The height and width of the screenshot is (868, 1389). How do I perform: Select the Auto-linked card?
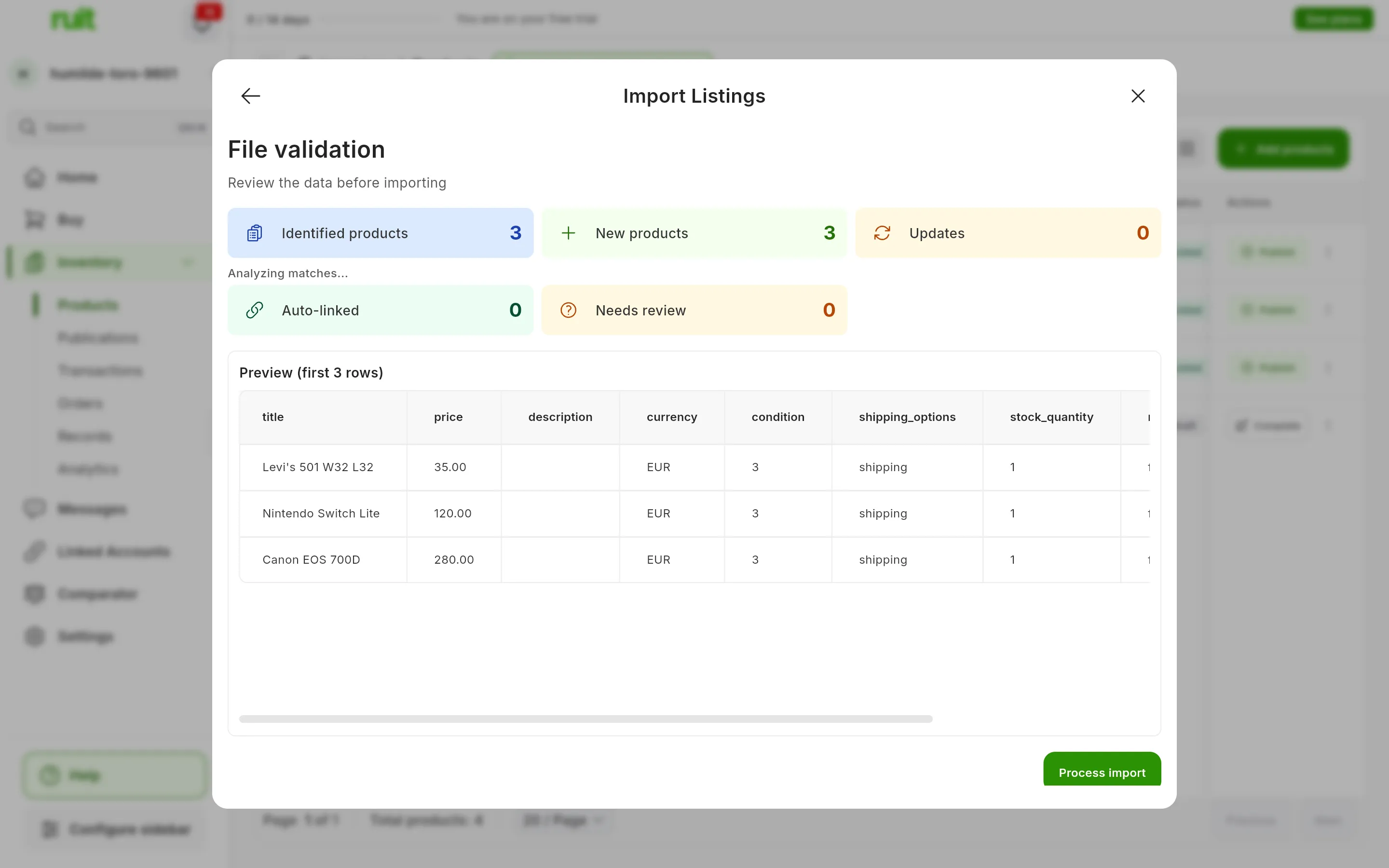[381, 310]
